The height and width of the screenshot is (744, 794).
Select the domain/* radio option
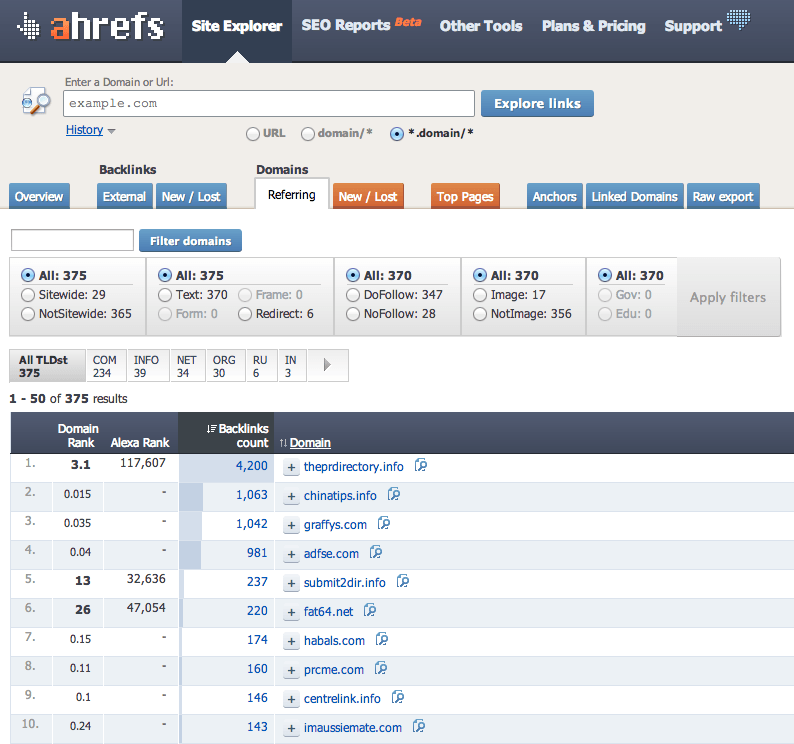coord(307,134)
